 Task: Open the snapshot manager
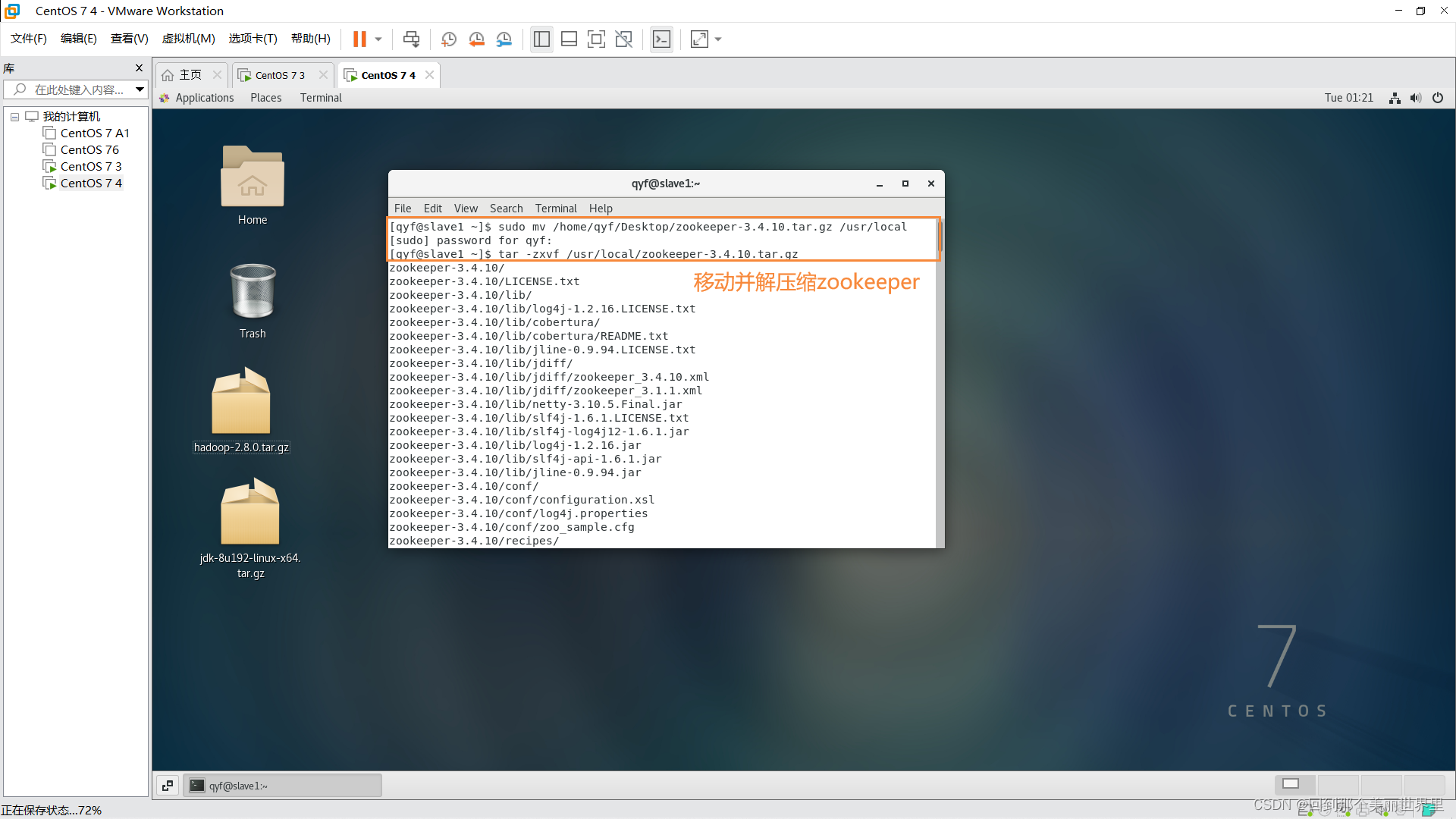(504, 39)
